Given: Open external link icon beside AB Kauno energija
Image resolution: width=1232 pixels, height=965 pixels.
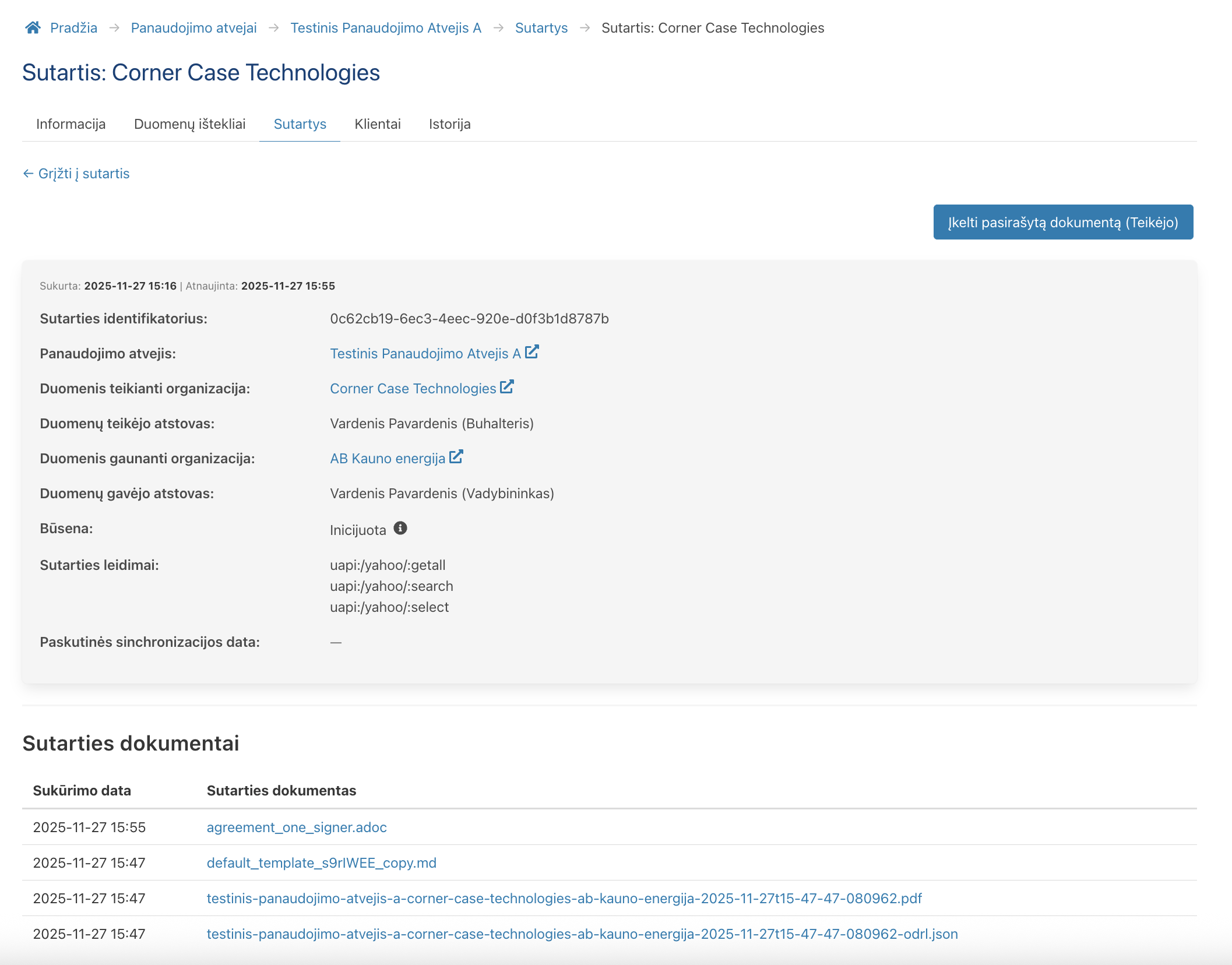Looking at the screenshot, I should click(456, 457).
